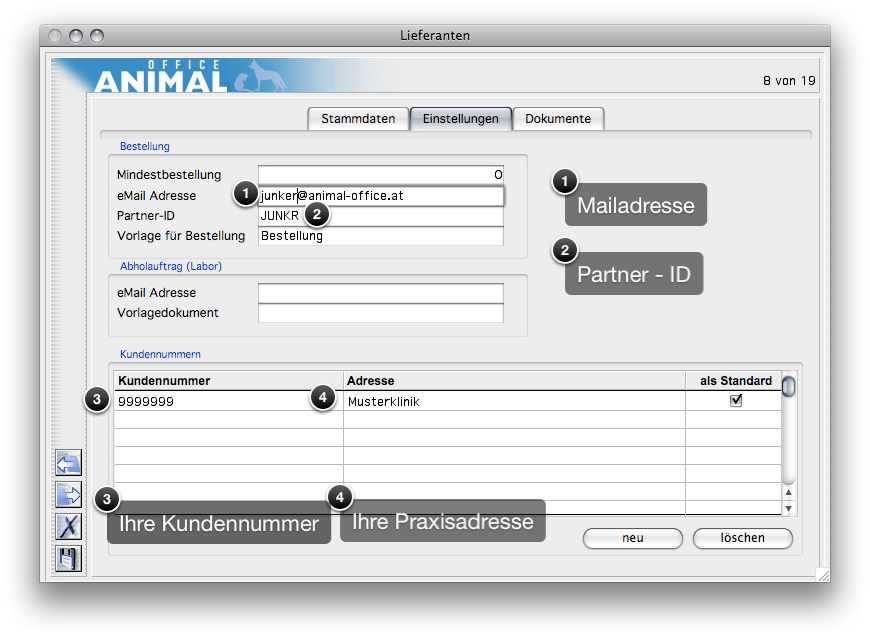Select the Einstellungen tab
The image size is (870, 637).
pyautogui.click(x=460, y=119)
